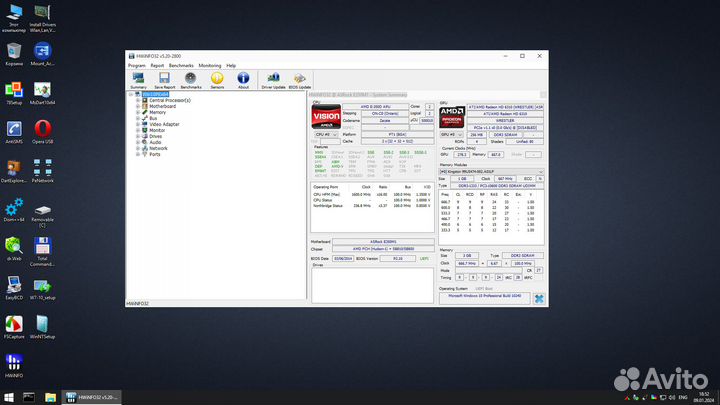Show the About toolbar icon

[243, 80]
